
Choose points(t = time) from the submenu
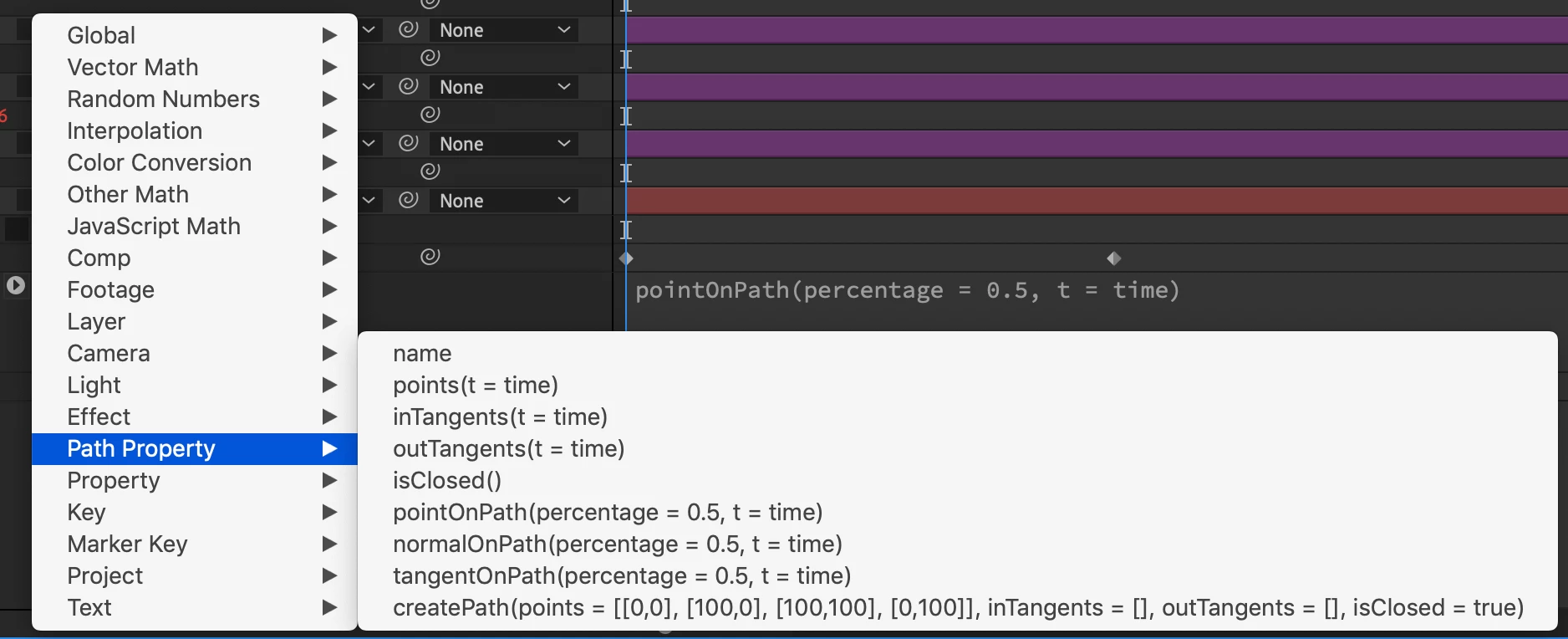(475, 385)
